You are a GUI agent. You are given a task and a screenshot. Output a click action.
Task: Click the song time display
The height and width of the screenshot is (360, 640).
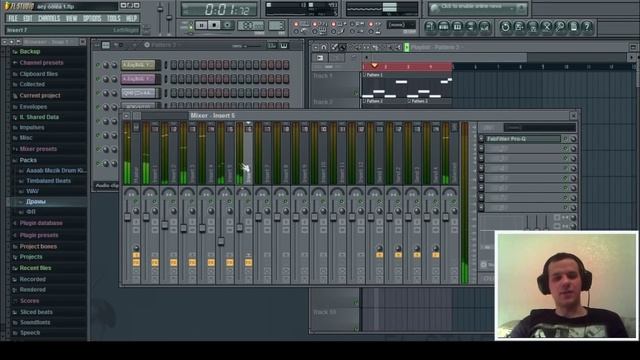[219, 9]
